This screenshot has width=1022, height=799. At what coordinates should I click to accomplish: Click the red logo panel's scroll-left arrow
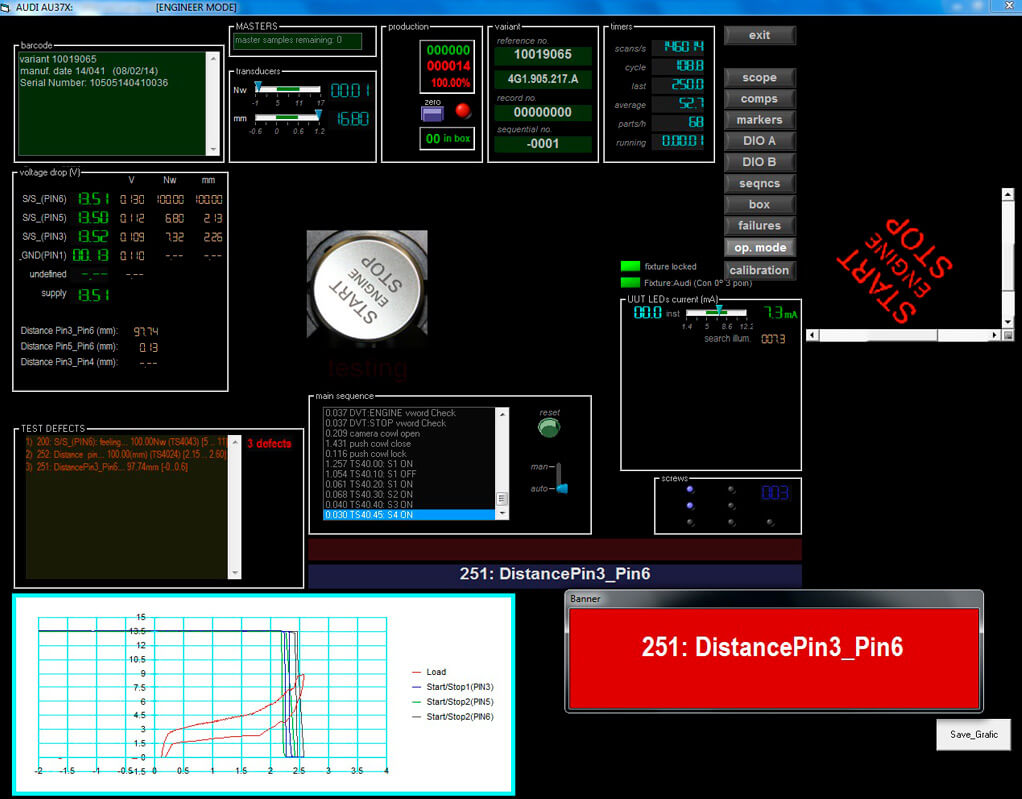812,335
